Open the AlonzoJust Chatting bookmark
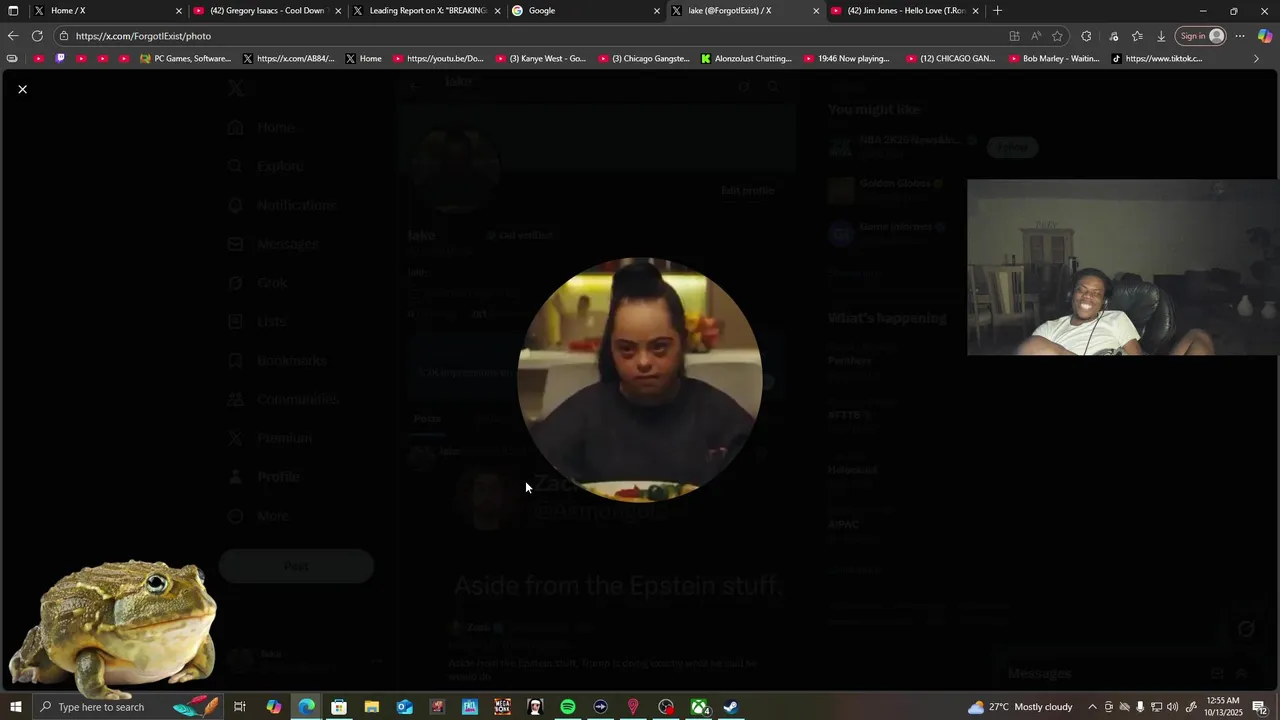The height and width of the screenshot is (720, 1280). (746, 59)
